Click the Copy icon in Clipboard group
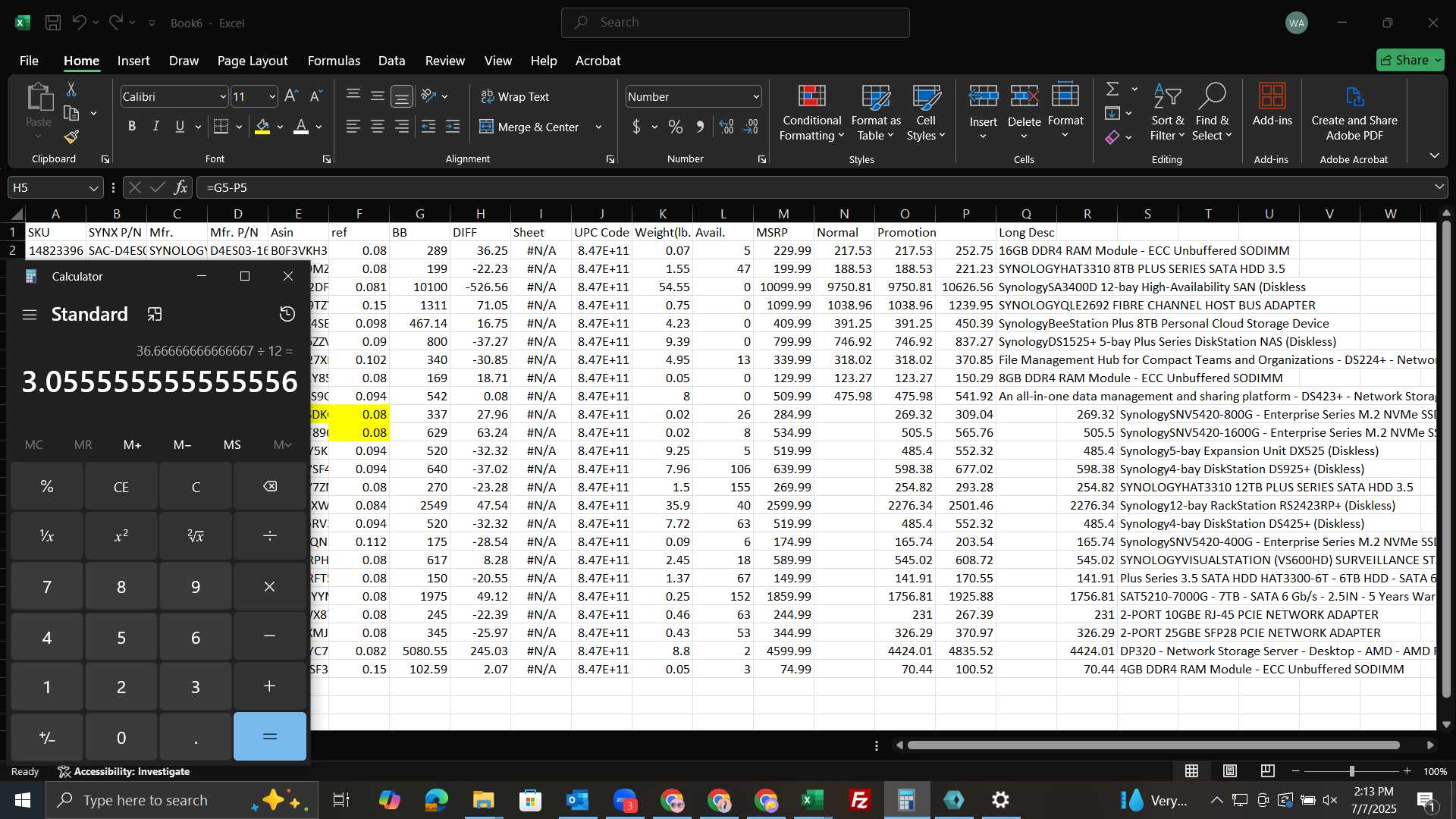 (x=71, y=113)
